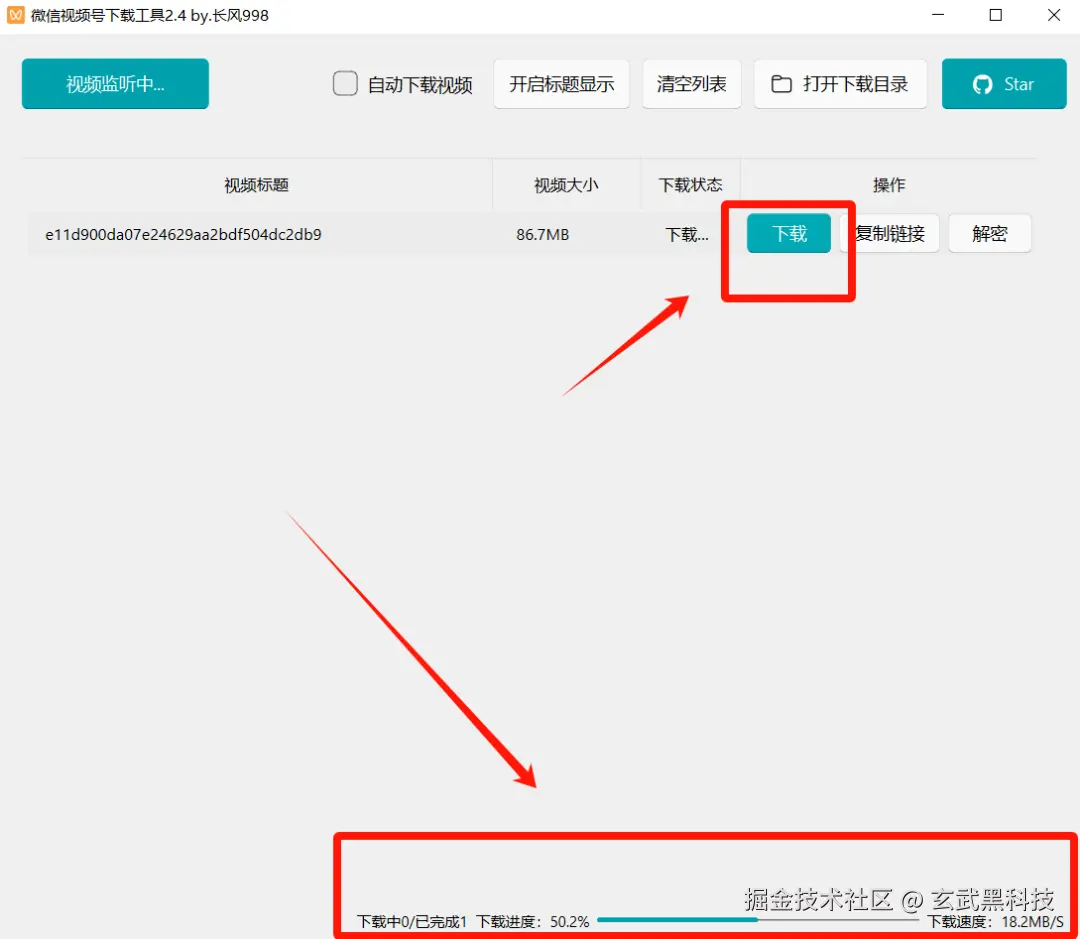
Task: Click the 操作 column header
Action: (889, 185)
